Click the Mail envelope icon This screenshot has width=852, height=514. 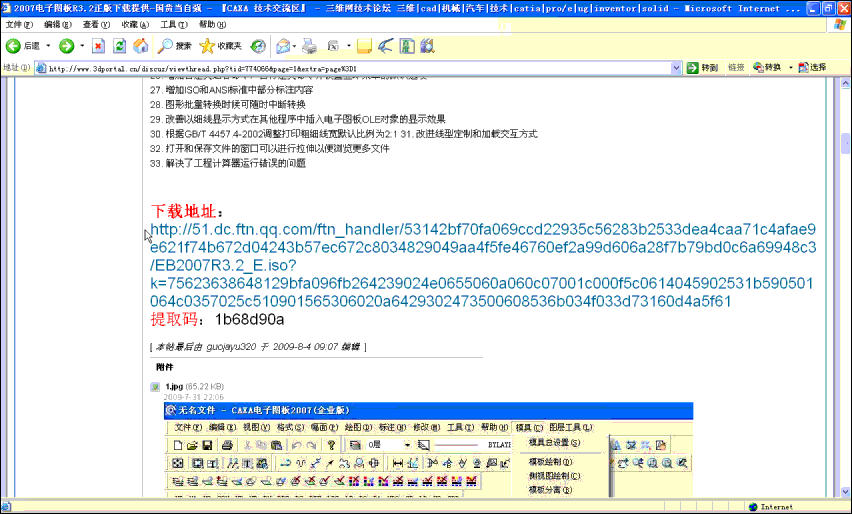coord(283,46)
